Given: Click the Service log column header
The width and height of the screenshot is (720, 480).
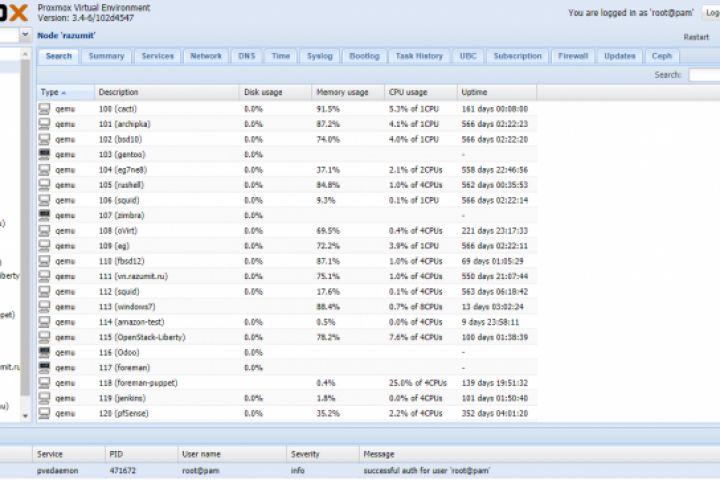Looking at the screenshot, I should coord(69,454).
